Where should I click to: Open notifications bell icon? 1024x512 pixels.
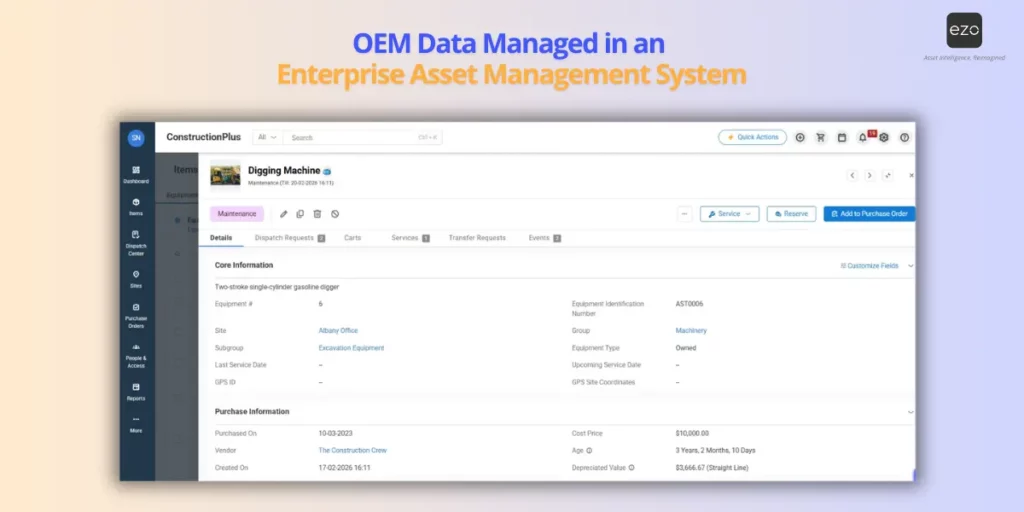[863, 138]
